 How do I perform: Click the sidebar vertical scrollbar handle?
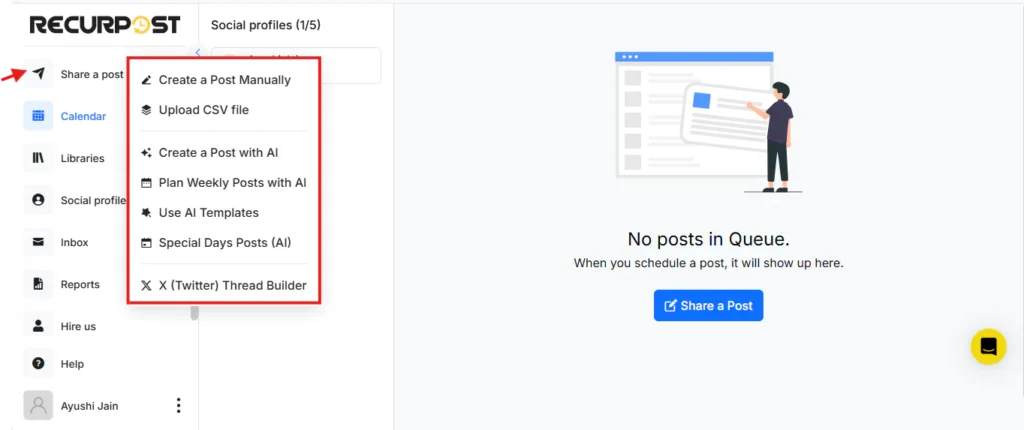(x=194, y=312)
